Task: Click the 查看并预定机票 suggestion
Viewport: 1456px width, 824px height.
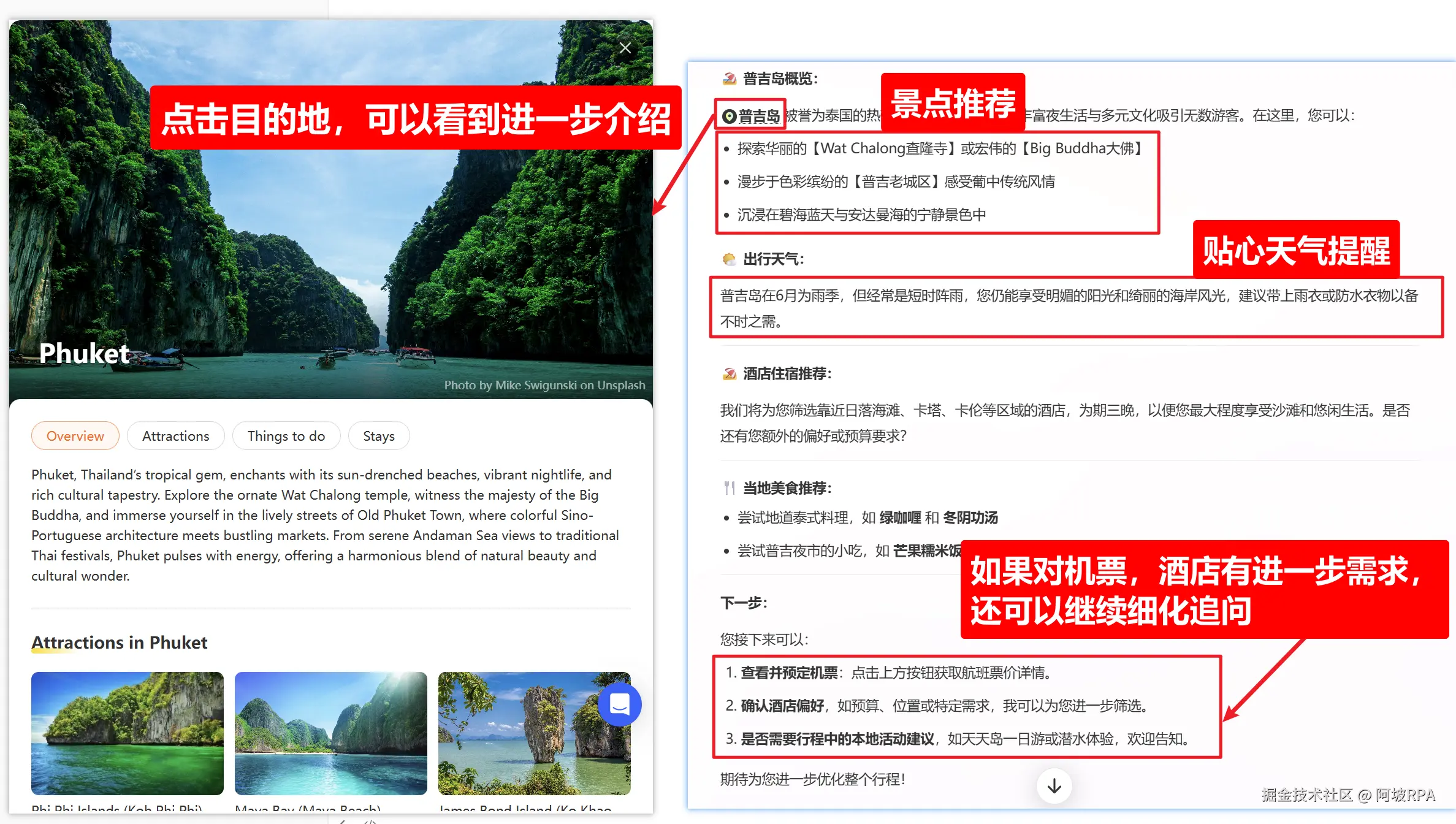Action: [x=789, y=673]
